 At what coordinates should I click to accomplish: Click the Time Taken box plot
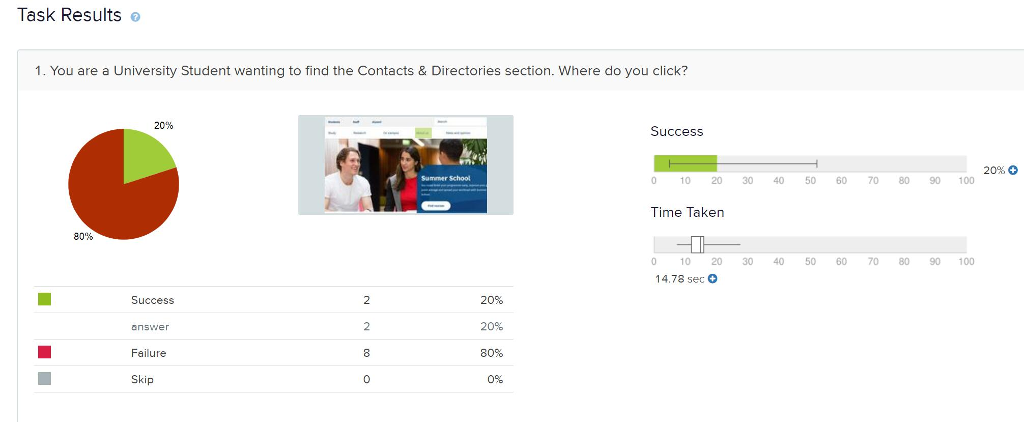[x=709, y=244]
